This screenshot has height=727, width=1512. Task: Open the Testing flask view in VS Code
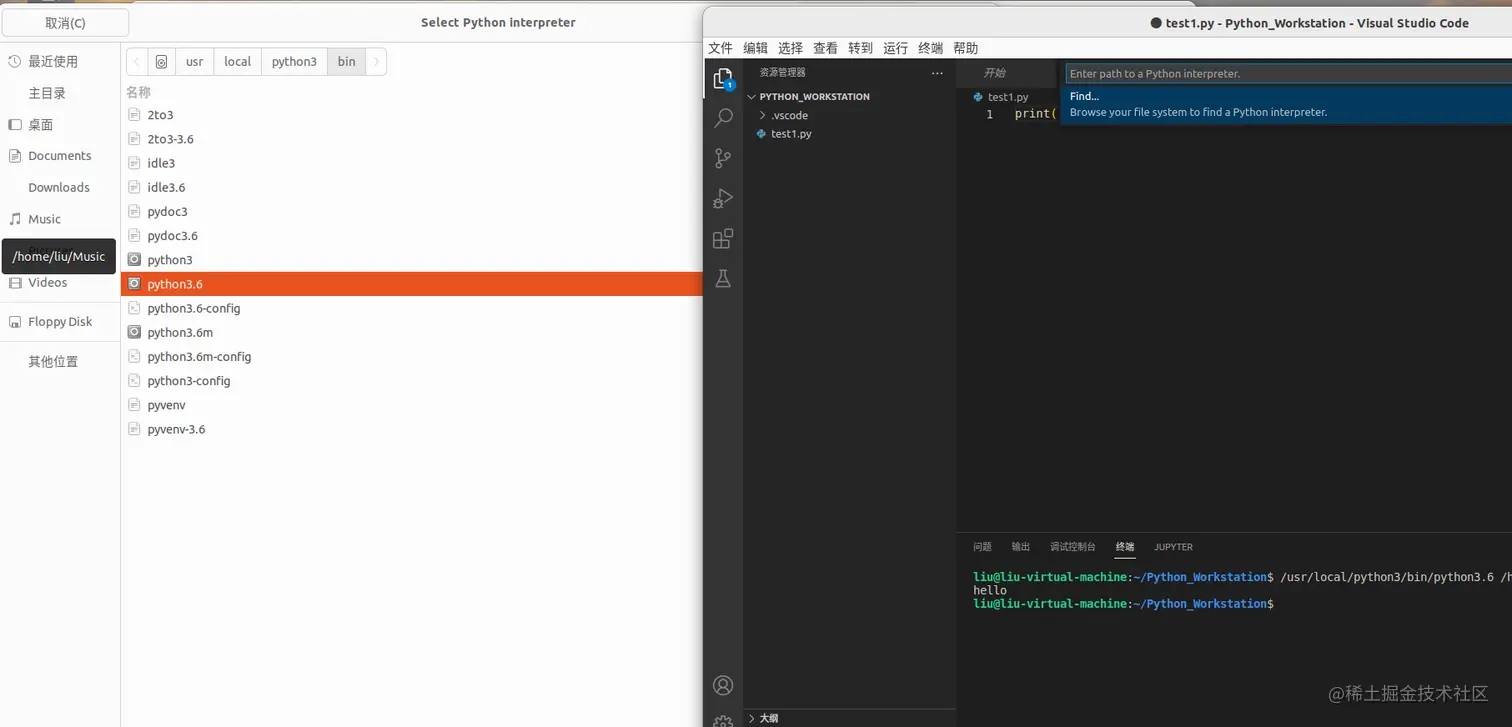pos(723,279)
